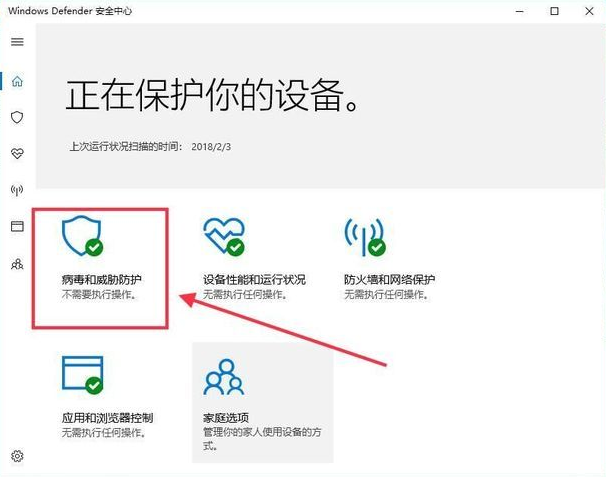Open 病毒和威胁防护 text link
This screenshot has height=477, width=606.
point(101,280)
